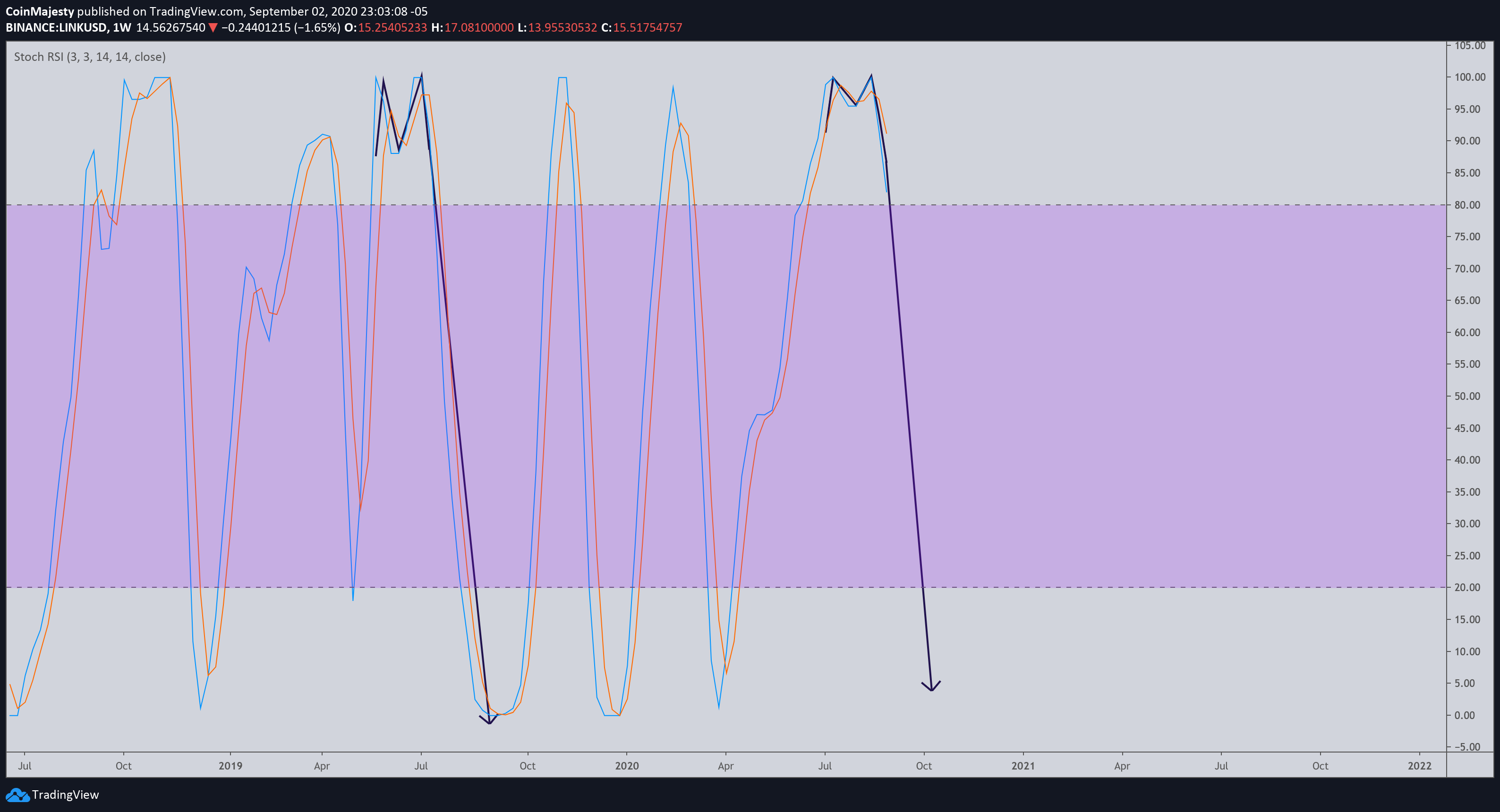Screen dimensions: 1500x812
Task: Click the 2019 time axis label
Action: [x=230, y=765]
